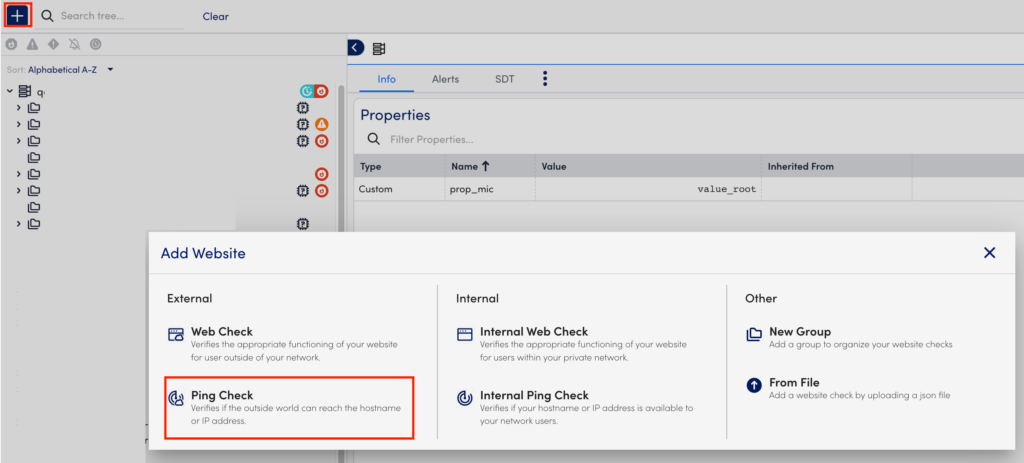
Task: Select Internal Web Check
Action: click(x=534, y=332)
